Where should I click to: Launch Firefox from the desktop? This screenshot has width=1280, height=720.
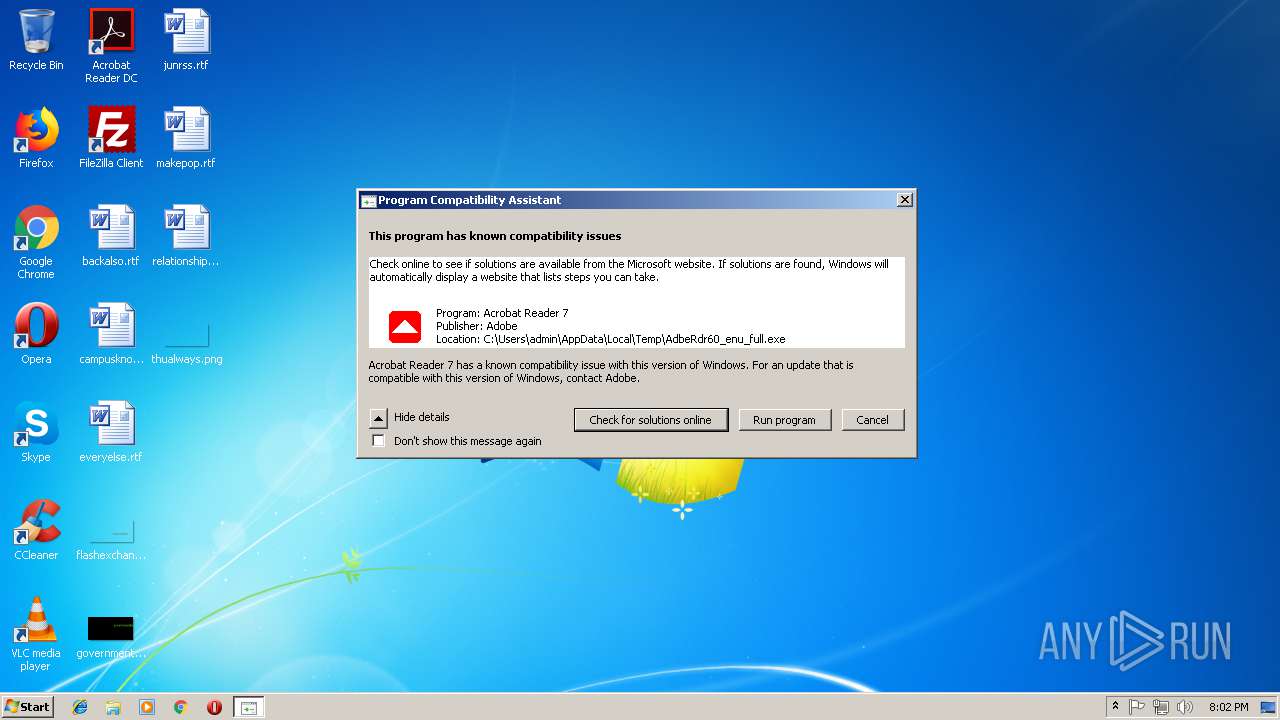coord(36,138)
